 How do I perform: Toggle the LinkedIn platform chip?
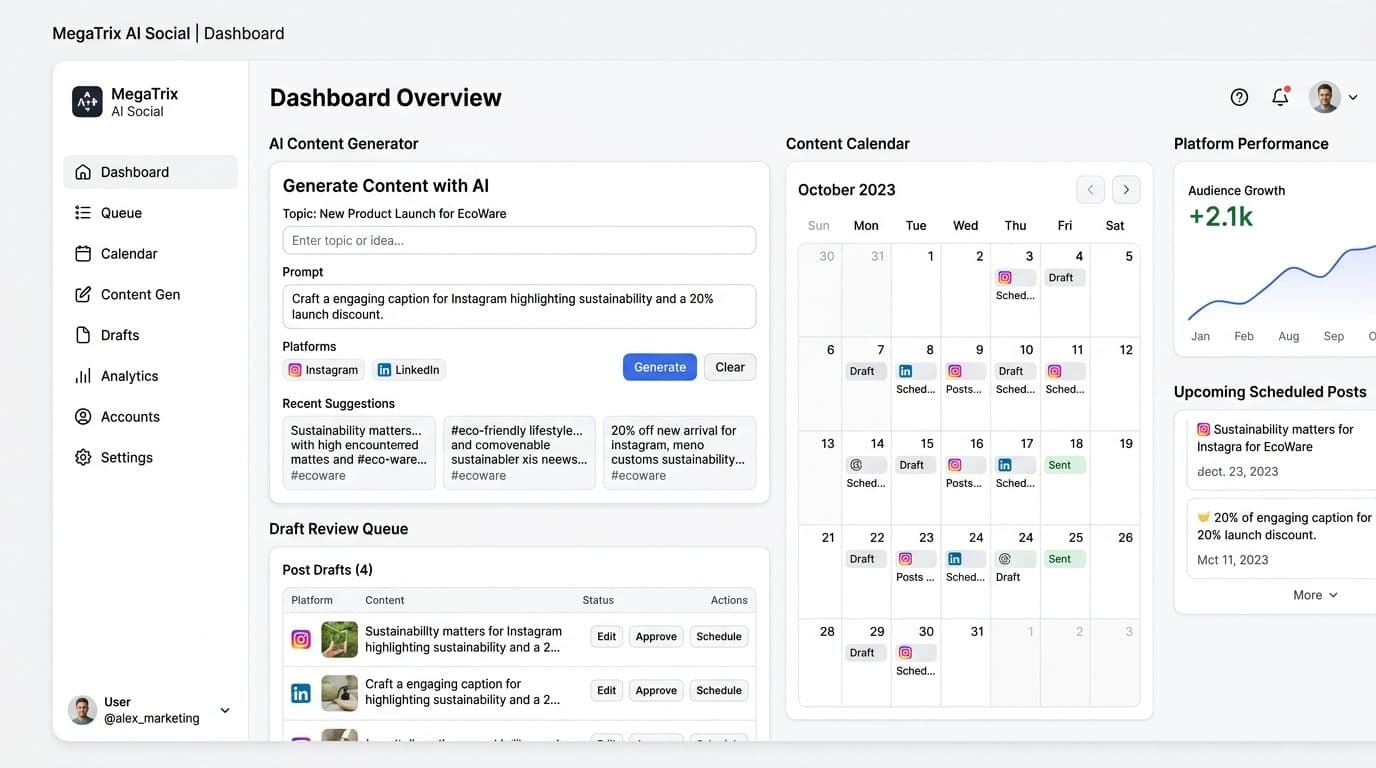pos(409,370)
